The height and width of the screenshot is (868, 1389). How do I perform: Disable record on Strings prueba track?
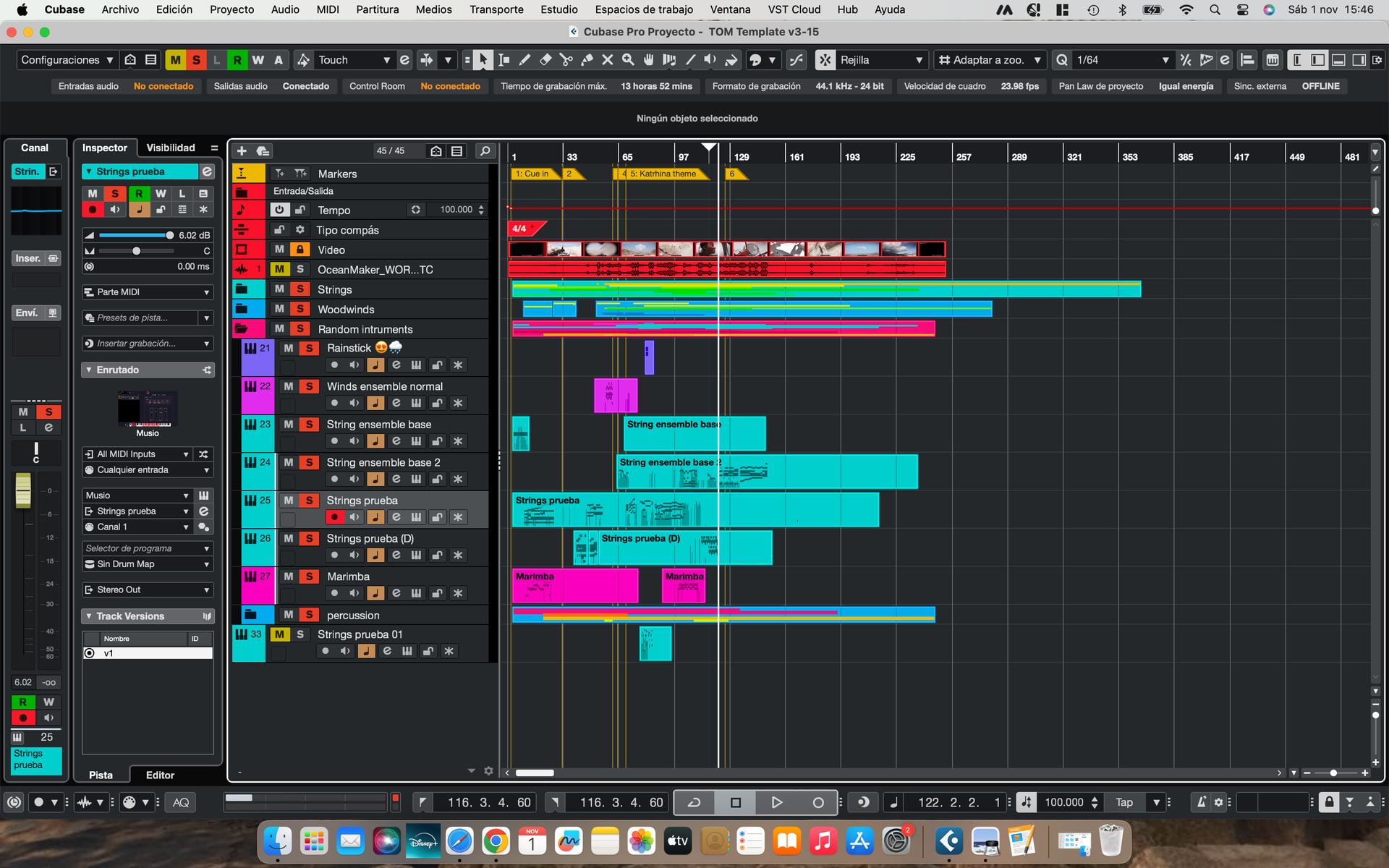point(334,517)
